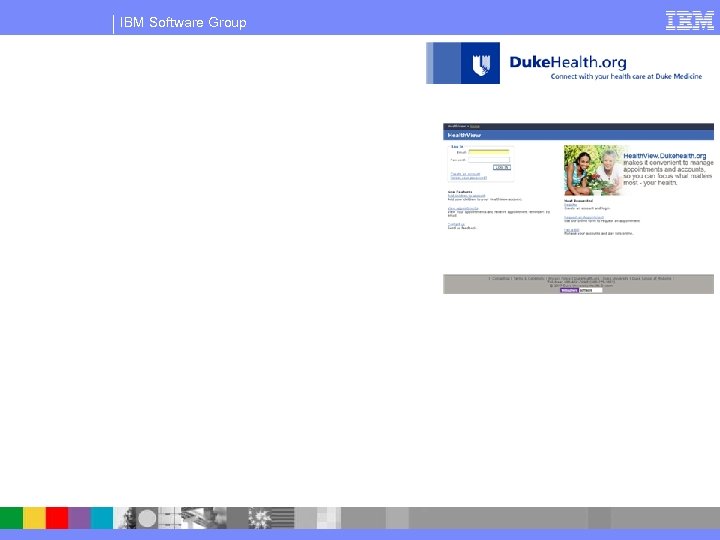Click the red square in bottom strip
Viewport: 720px width, 540px height.
point(57,518)
